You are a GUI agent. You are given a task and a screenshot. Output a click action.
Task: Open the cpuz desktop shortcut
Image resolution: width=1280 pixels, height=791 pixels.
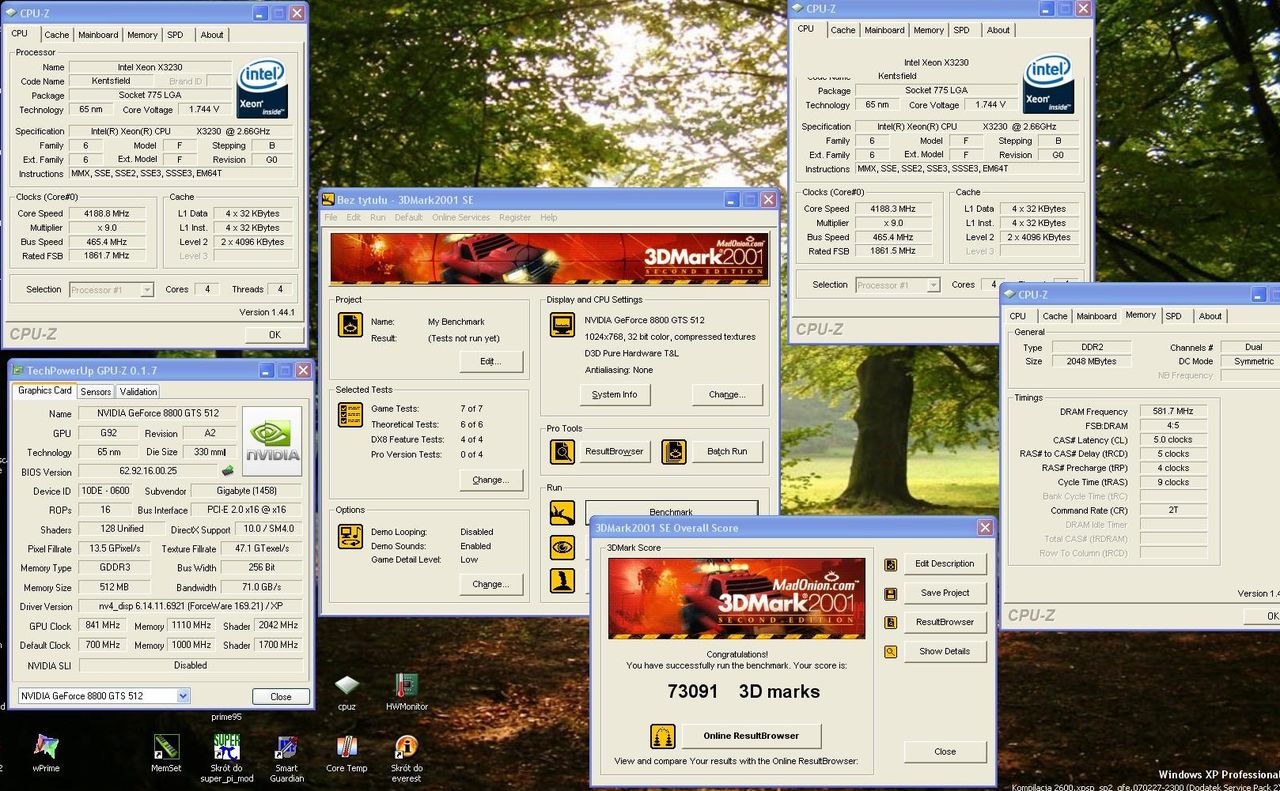click(346, 686)
